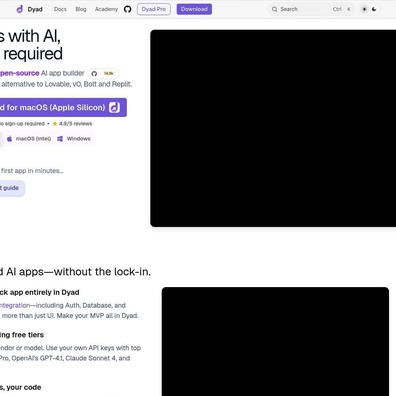Click the search magnifier icon
This screenshot has height=396, width=396.
pyautogui.click(x=274, y=9)
